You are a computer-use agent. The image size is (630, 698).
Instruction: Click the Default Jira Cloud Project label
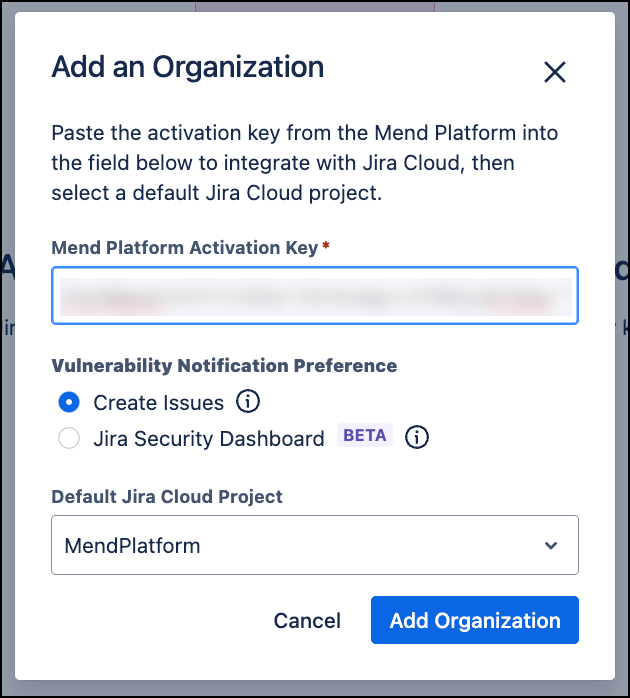point(167,497)
